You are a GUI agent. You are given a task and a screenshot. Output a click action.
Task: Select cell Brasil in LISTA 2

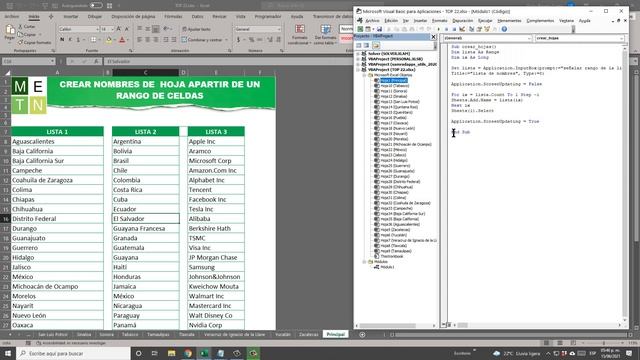coord(145,161)
